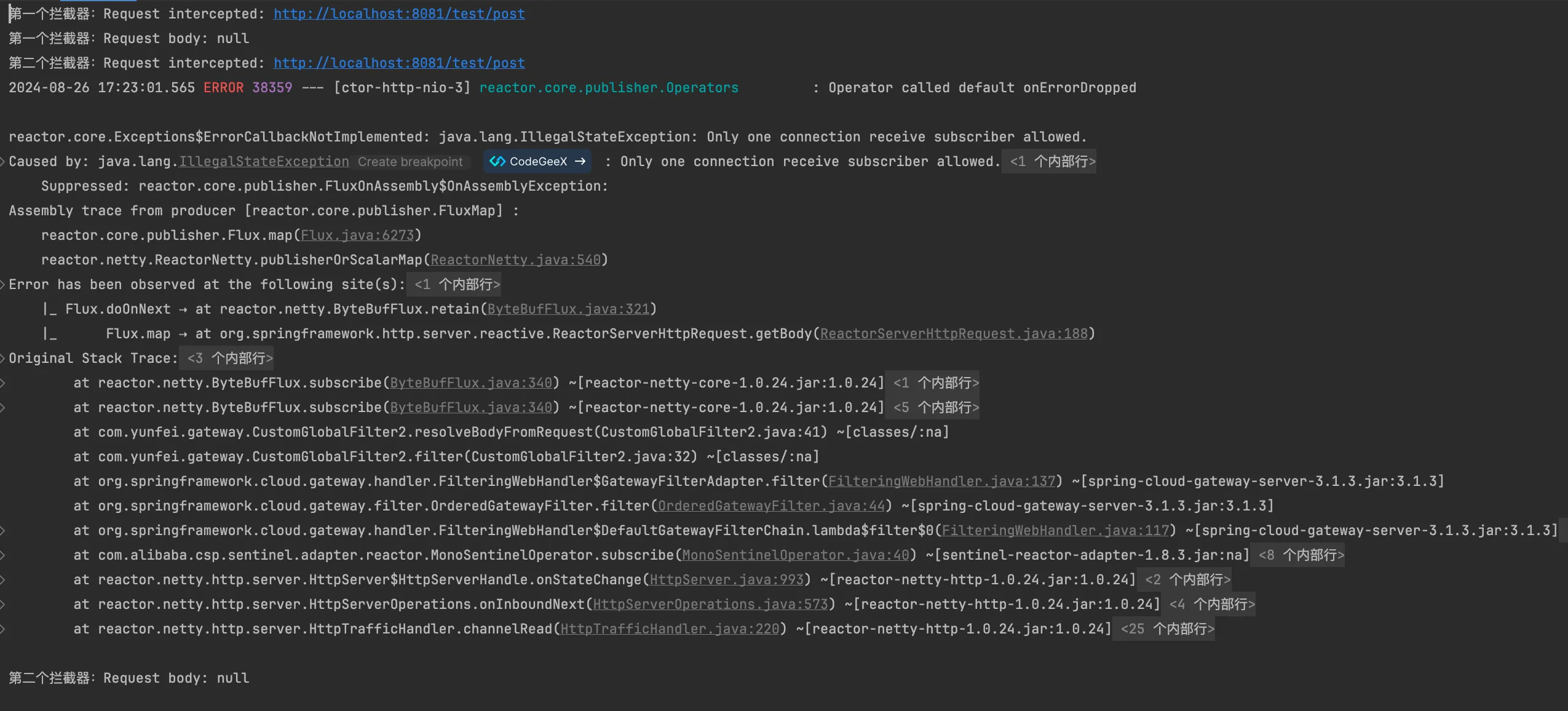
Task: Expand the 5 folded lines after second ByteBufFlux.subscribe
Action: tap(932, 407)
